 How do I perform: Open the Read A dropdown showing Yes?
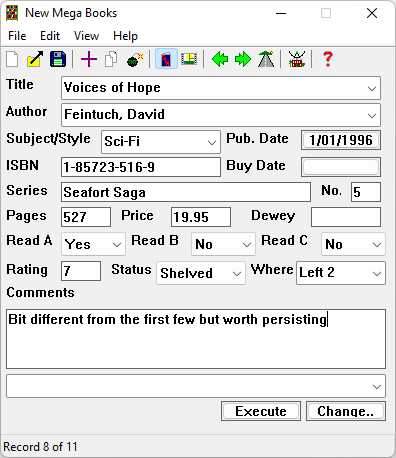click(93, 244)
